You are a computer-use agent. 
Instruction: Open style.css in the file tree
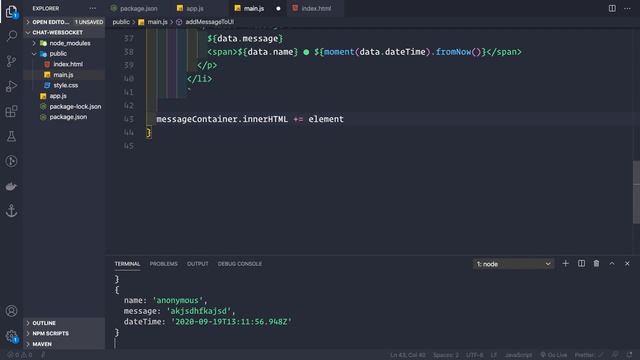point(64,85)
